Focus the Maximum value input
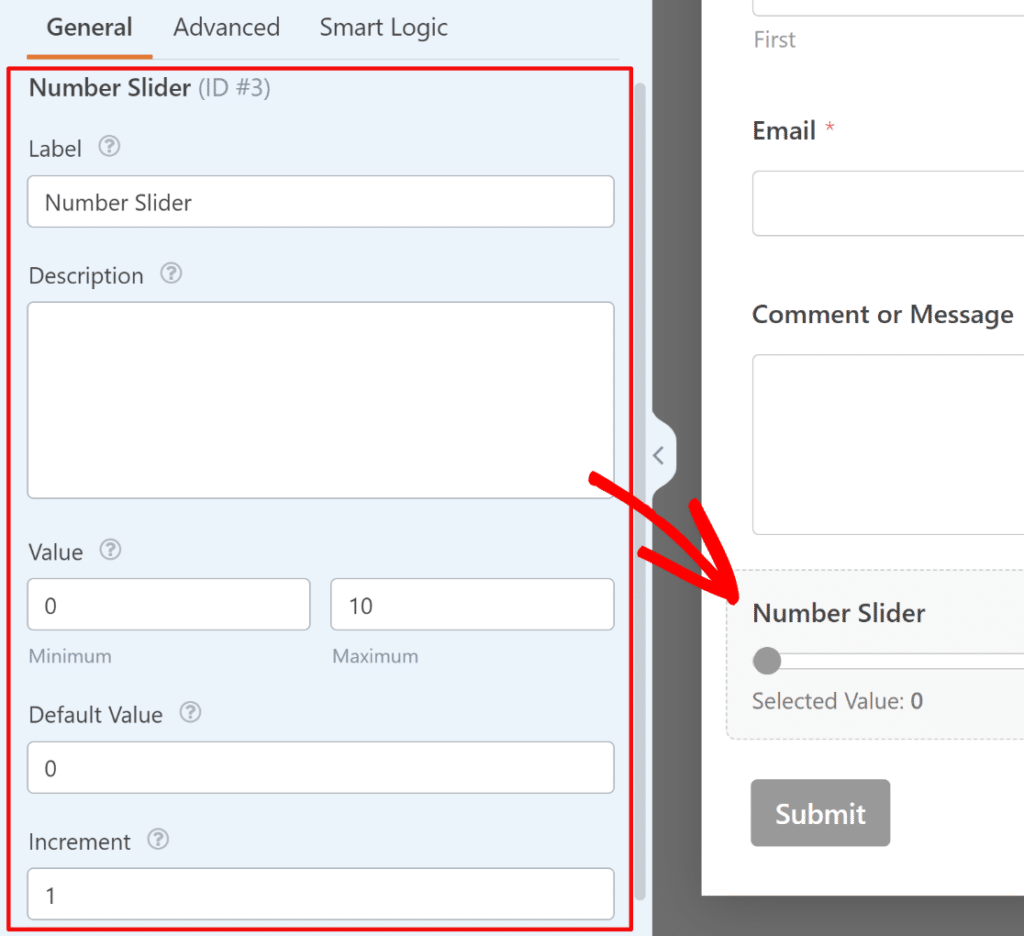This screenshot has width=1024, height=936. pos(472,605)
